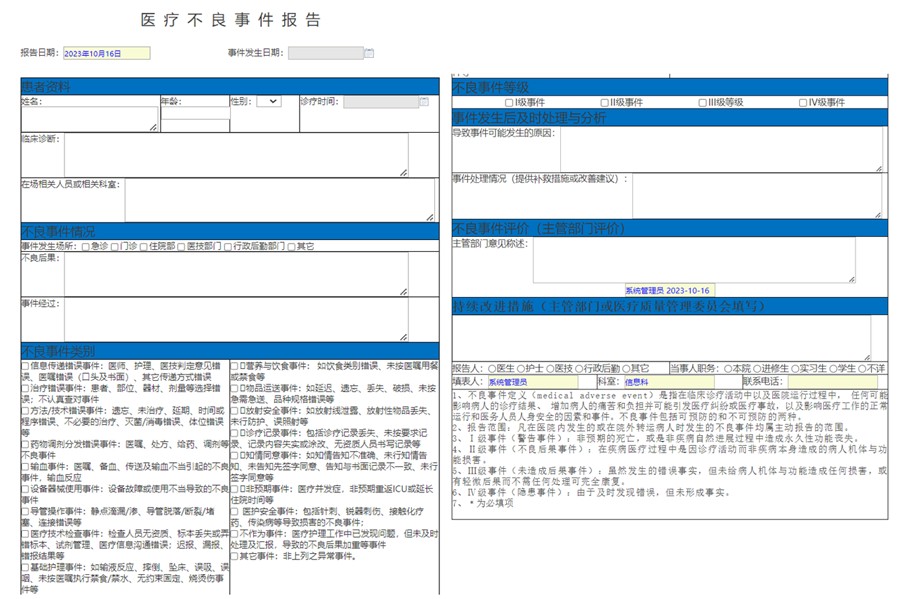Check the 非预期事件 category

click(x=234, y=489)
